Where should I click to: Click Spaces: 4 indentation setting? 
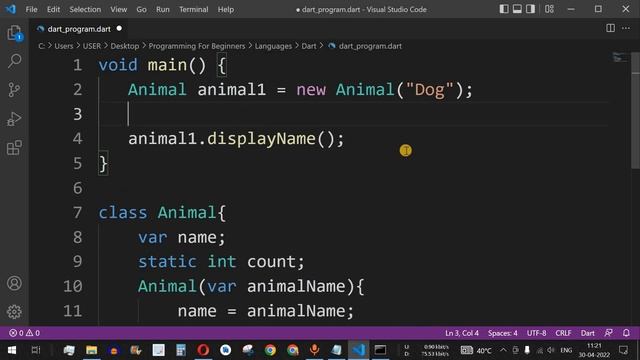click(x=502, y=333)
